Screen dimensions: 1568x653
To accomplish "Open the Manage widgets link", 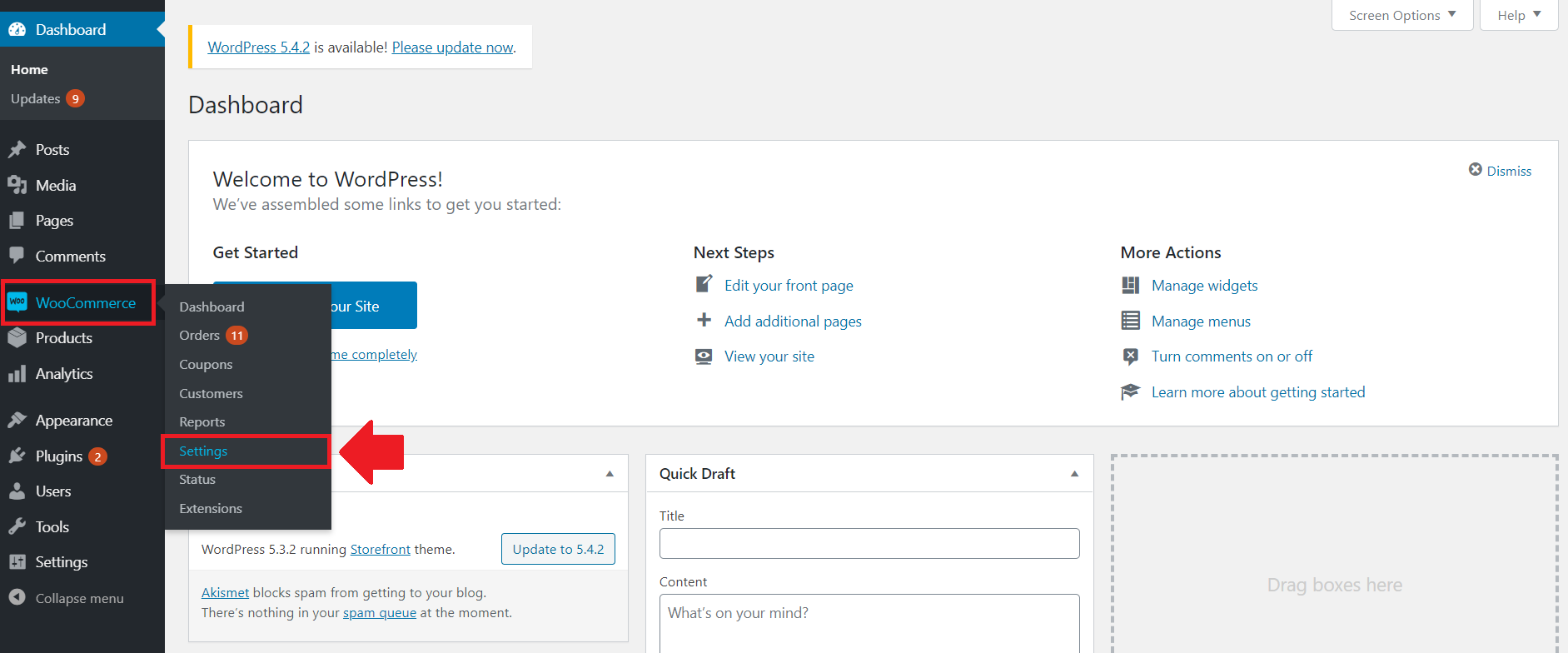I will (1204, 286).
